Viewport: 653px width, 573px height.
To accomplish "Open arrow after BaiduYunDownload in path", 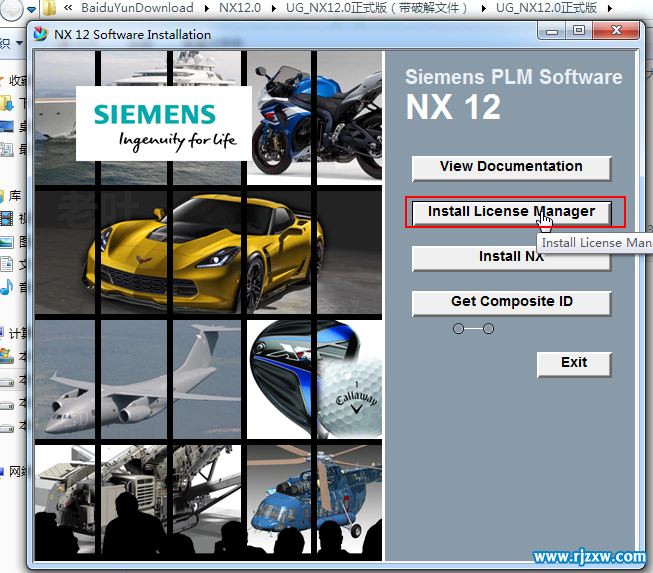I will coord(207,8).
